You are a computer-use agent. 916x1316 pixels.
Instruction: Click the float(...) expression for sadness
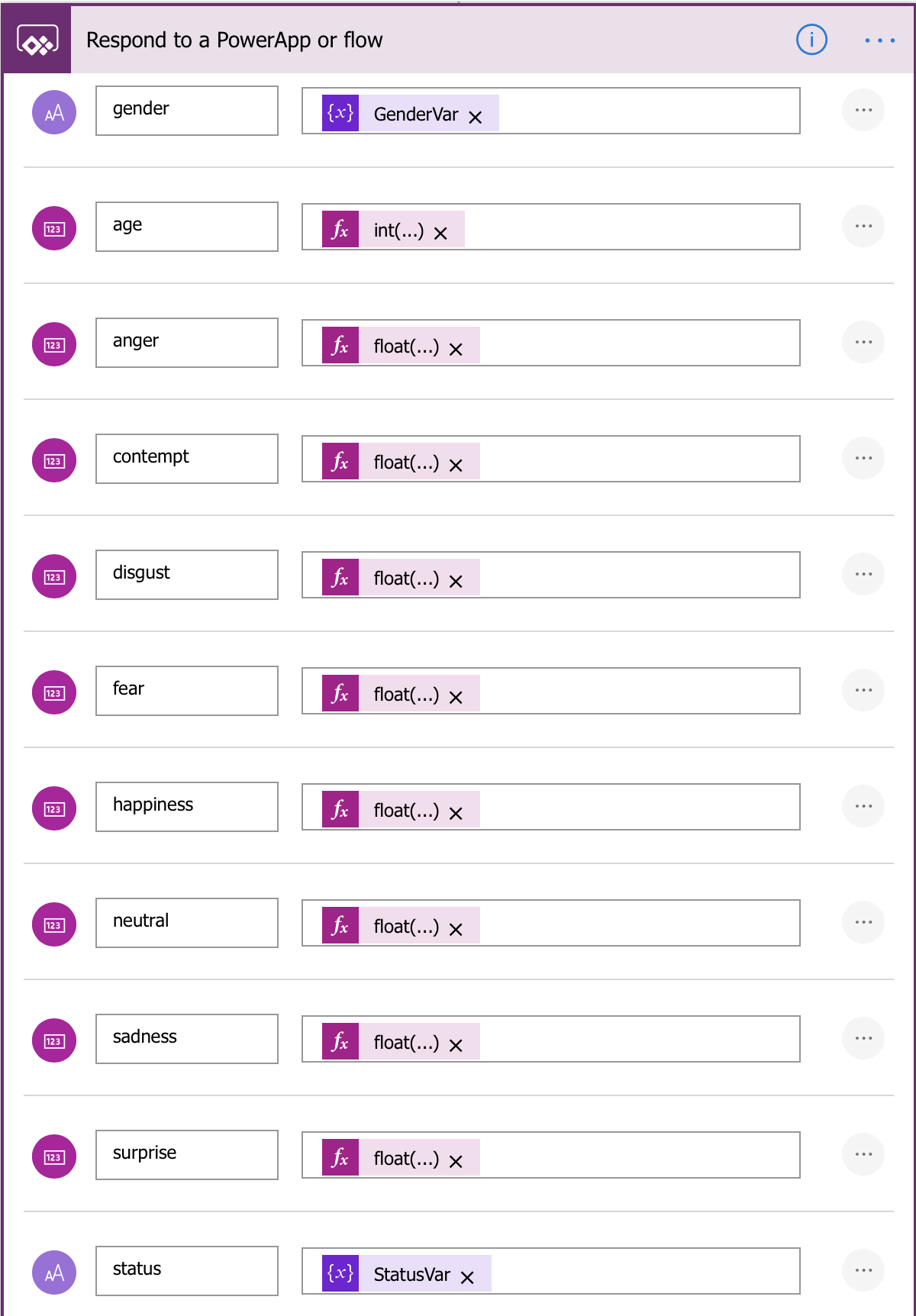pyautogui.click(x=406, y=1042)
